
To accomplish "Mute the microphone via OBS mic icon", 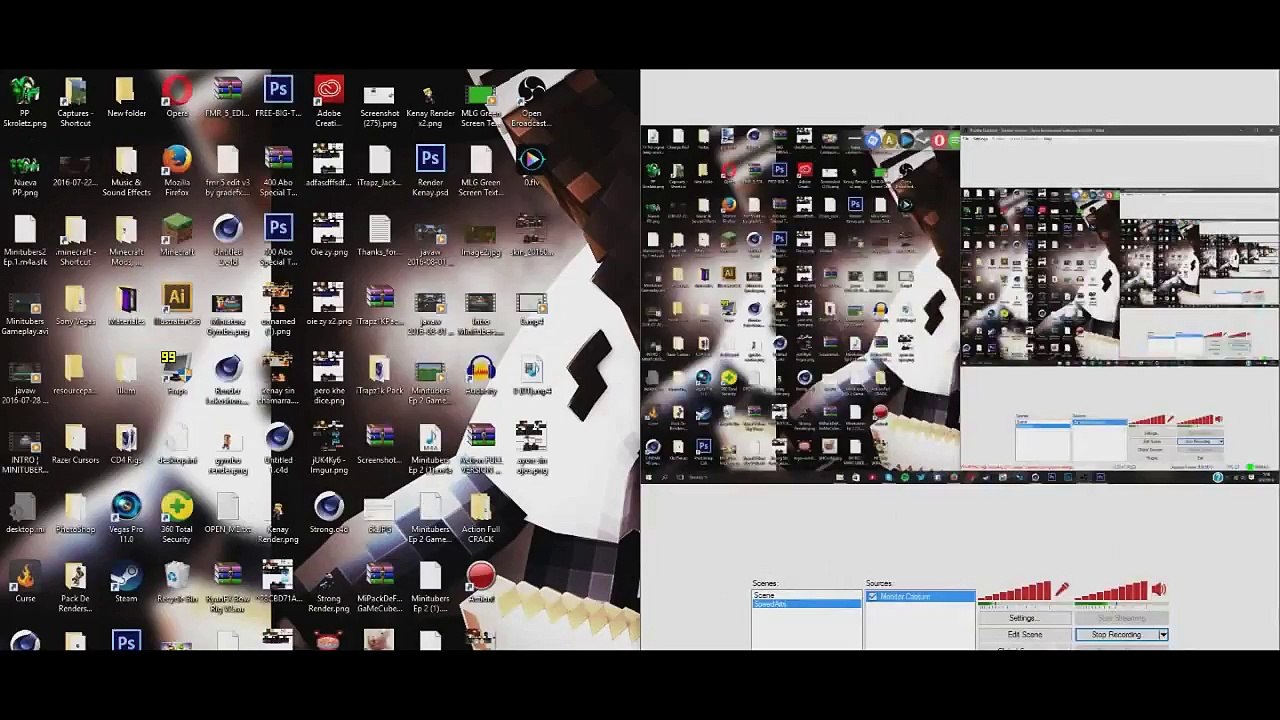I will (x=1062, y=590).
